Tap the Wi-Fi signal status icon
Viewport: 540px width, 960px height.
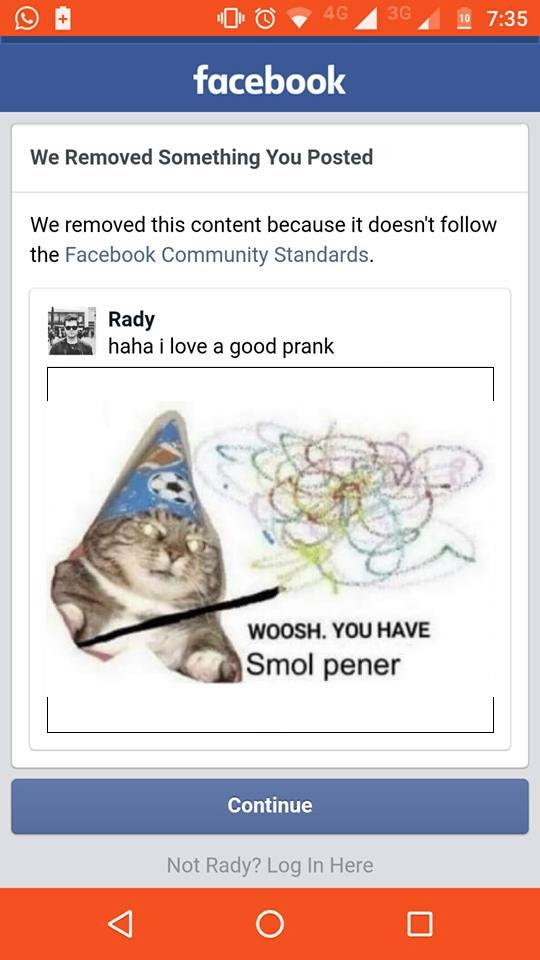(x=299, y=20)
